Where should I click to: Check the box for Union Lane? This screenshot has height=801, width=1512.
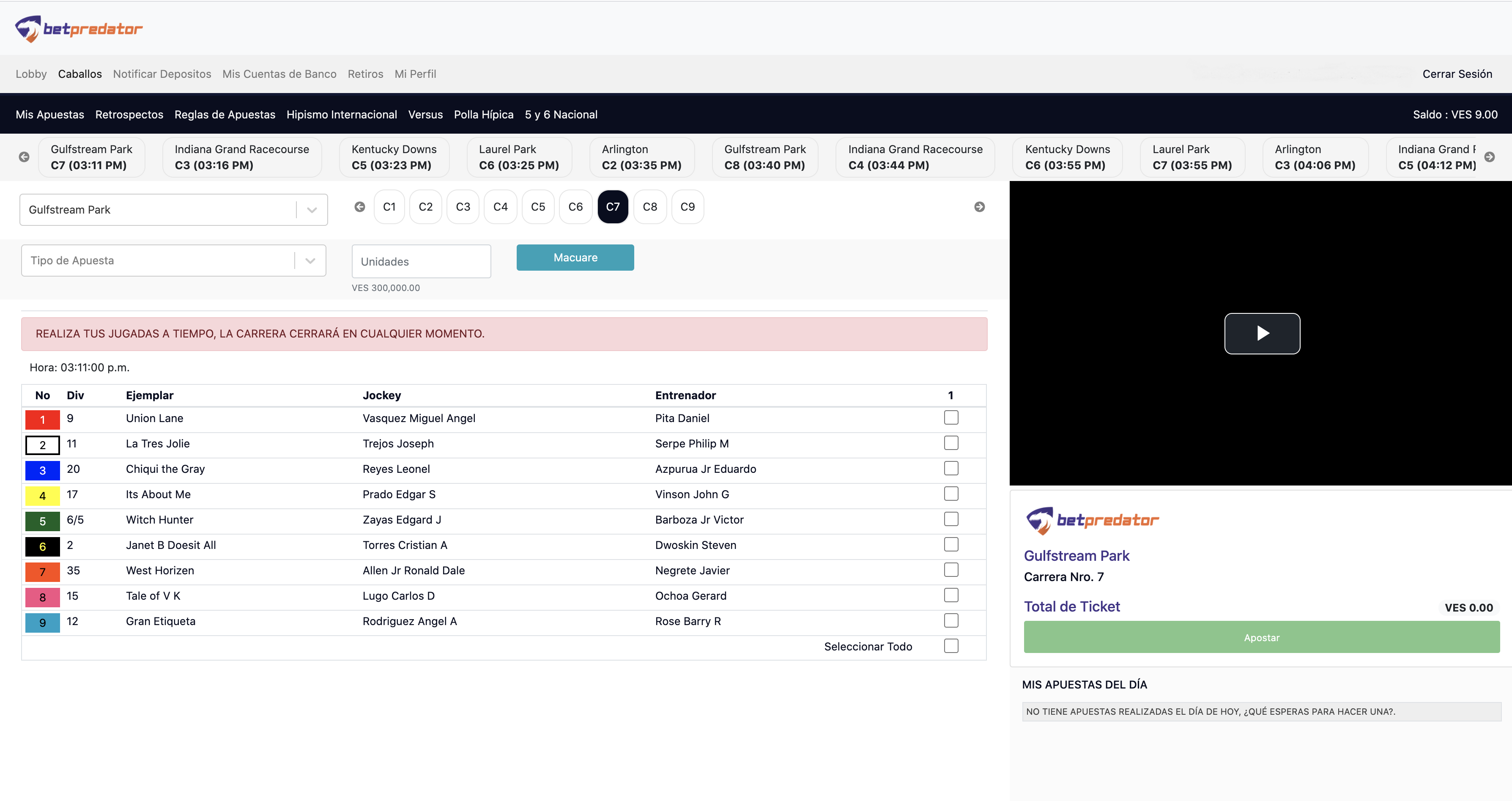click(x=951, y=417)
